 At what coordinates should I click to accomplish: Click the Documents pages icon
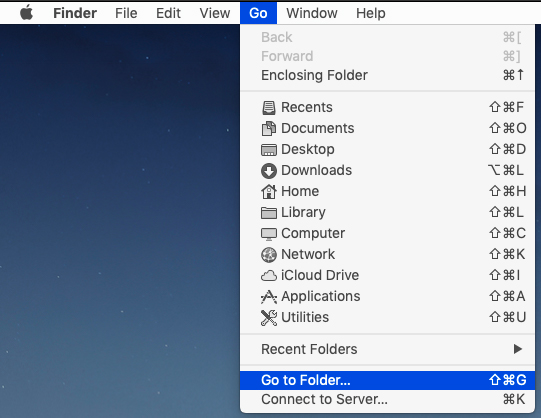(x=269, y=129)
